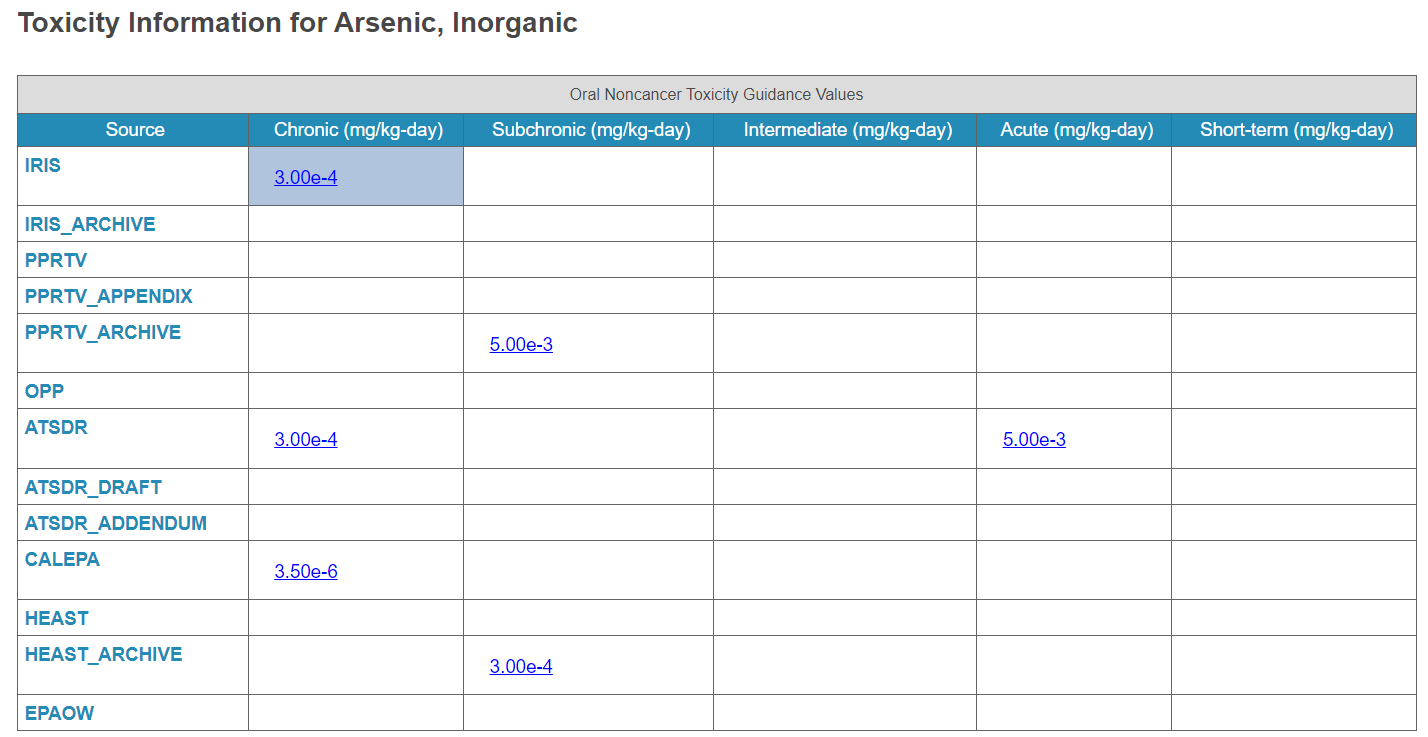Image resolution: width=1428 pixels, height=737 pixels.
Task: Click the PPRTV_ARCHIVE subchronic 5.00e-3 link
Action: pos(521,345)
